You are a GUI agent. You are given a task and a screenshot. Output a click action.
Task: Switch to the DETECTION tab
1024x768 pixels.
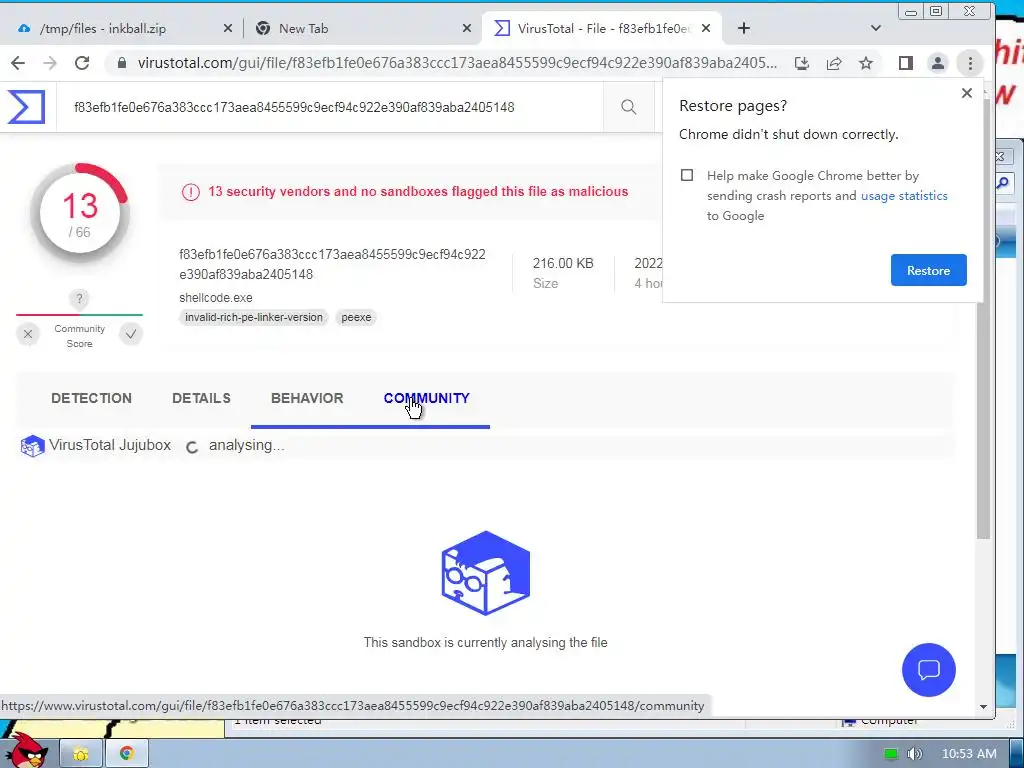(x=91, y=398)
